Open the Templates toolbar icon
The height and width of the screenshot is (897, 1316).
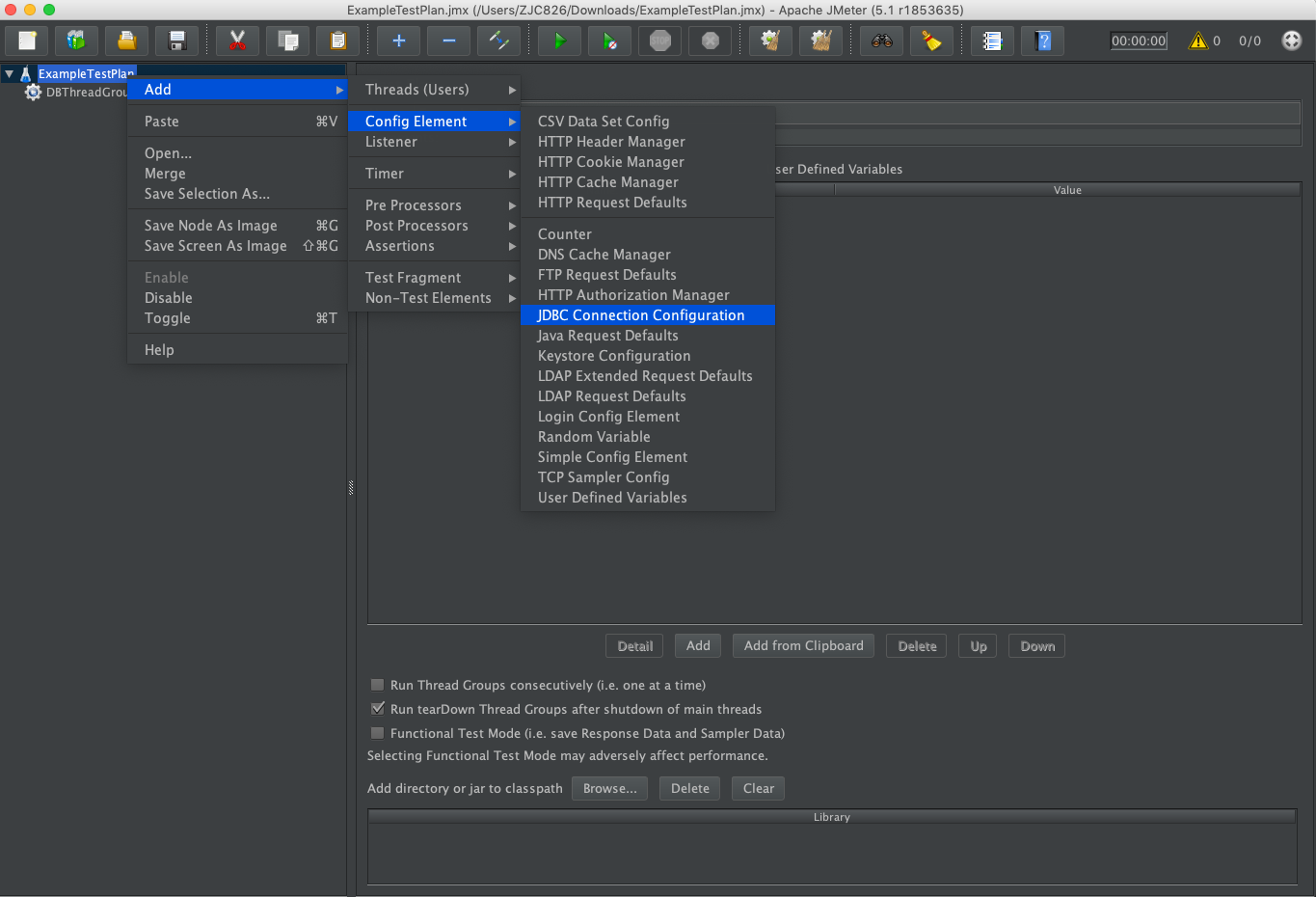[76, 41]
